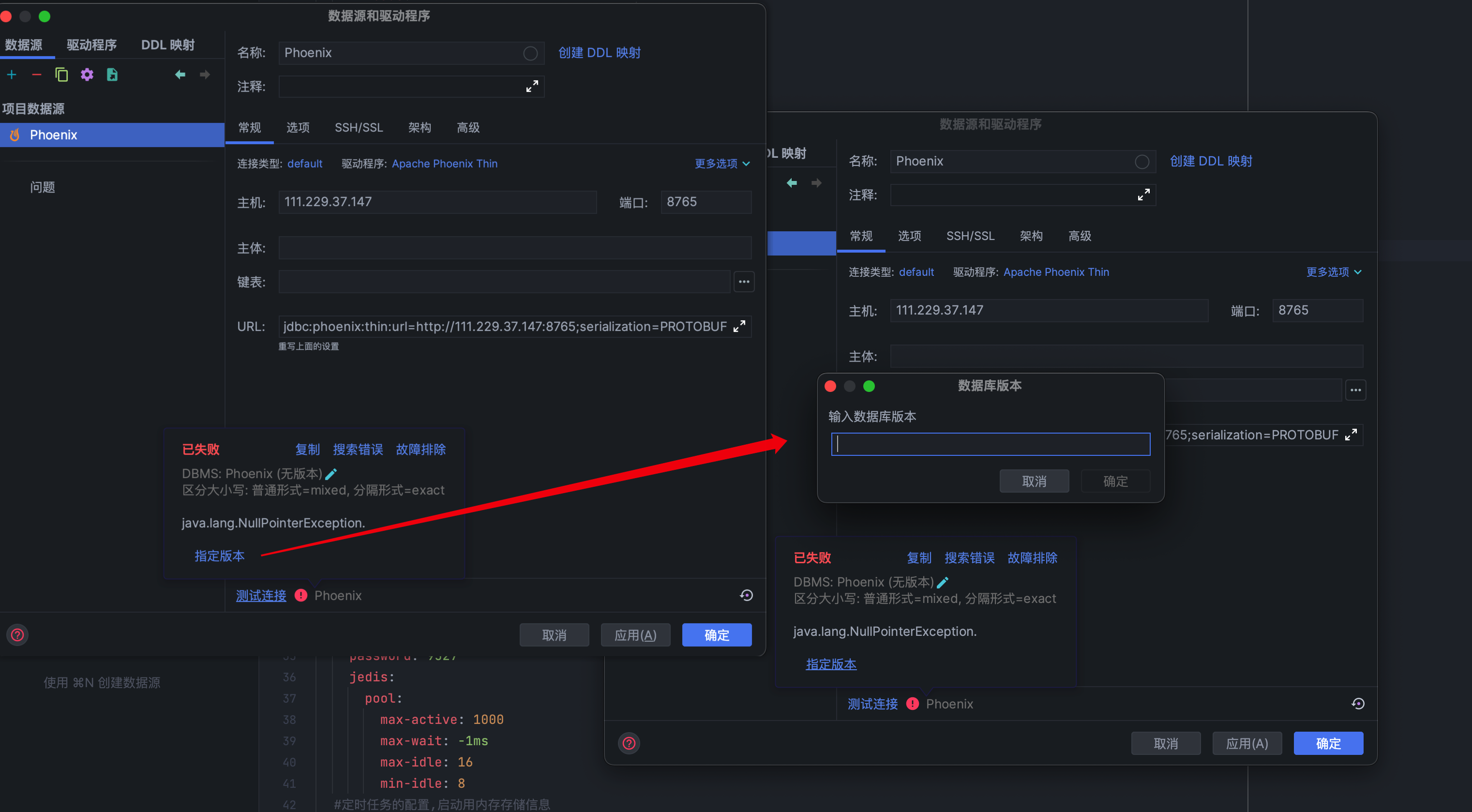Click database version input field

(991, 444)
